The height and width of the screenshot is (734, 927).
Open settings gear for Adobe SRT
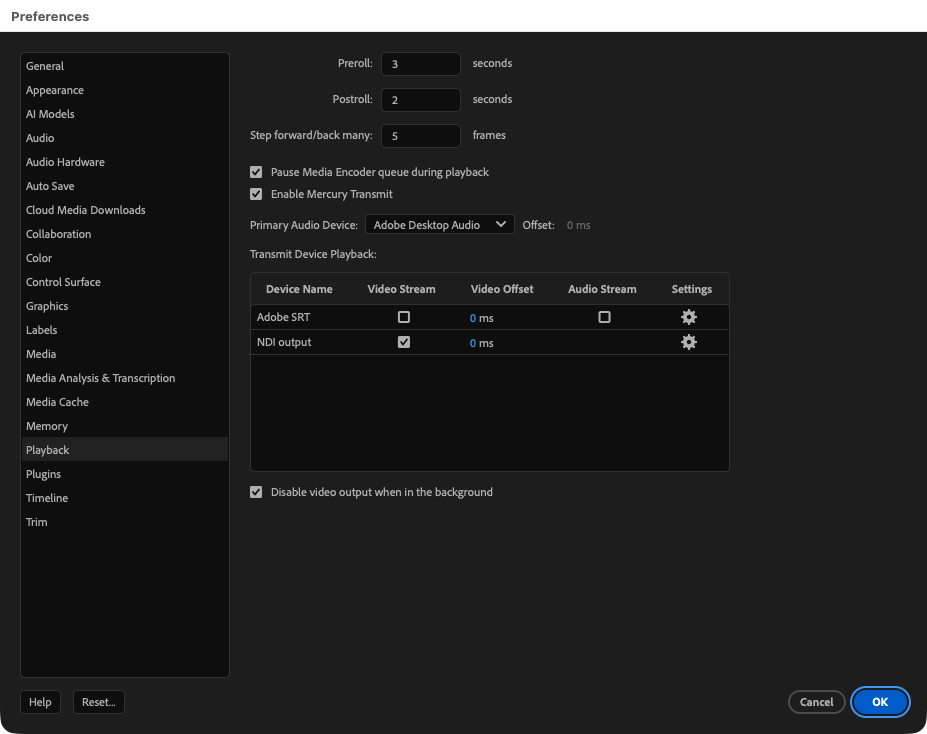(689, 317)
